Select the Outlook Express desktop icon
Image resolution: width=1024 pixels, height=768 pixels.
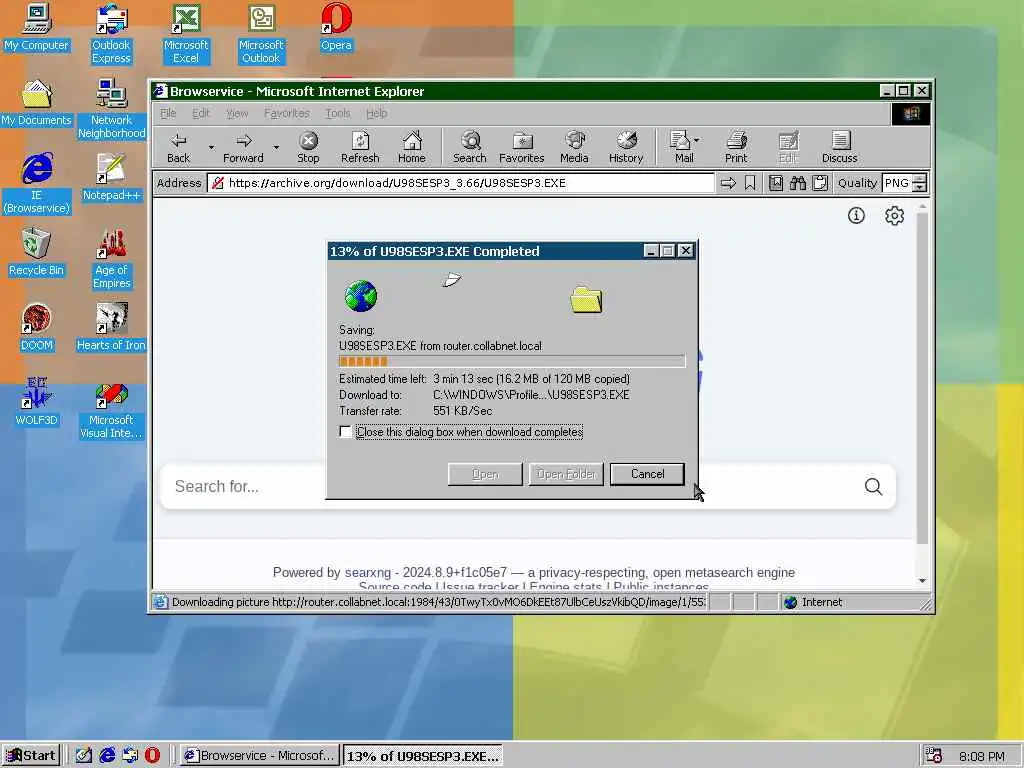pos(111,33)
